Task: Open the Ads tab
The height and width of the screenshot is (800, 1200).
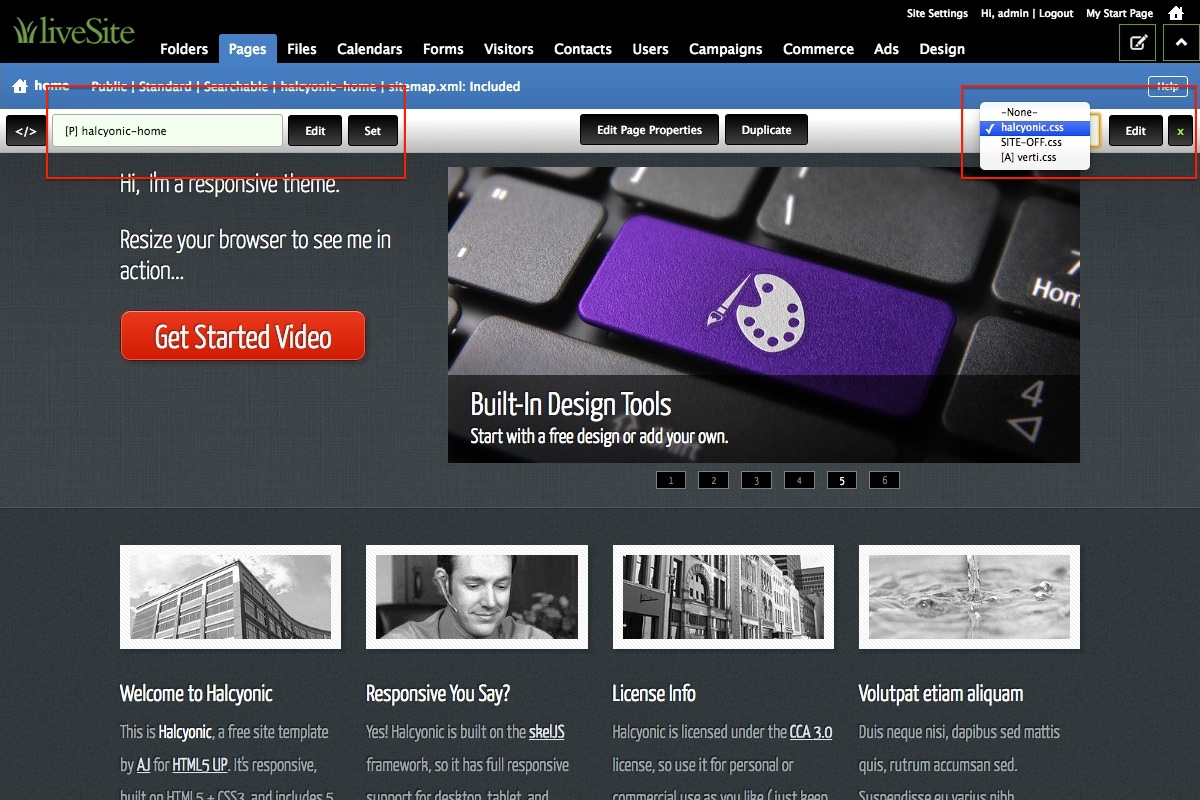Action: click(886, 48)
